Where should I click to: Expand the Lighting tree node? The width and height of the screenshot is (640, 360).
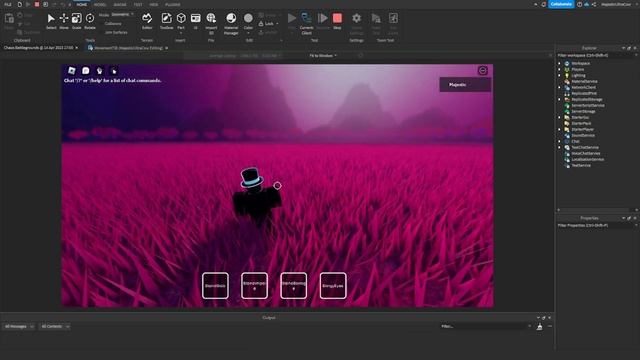(x=559, y=76)
